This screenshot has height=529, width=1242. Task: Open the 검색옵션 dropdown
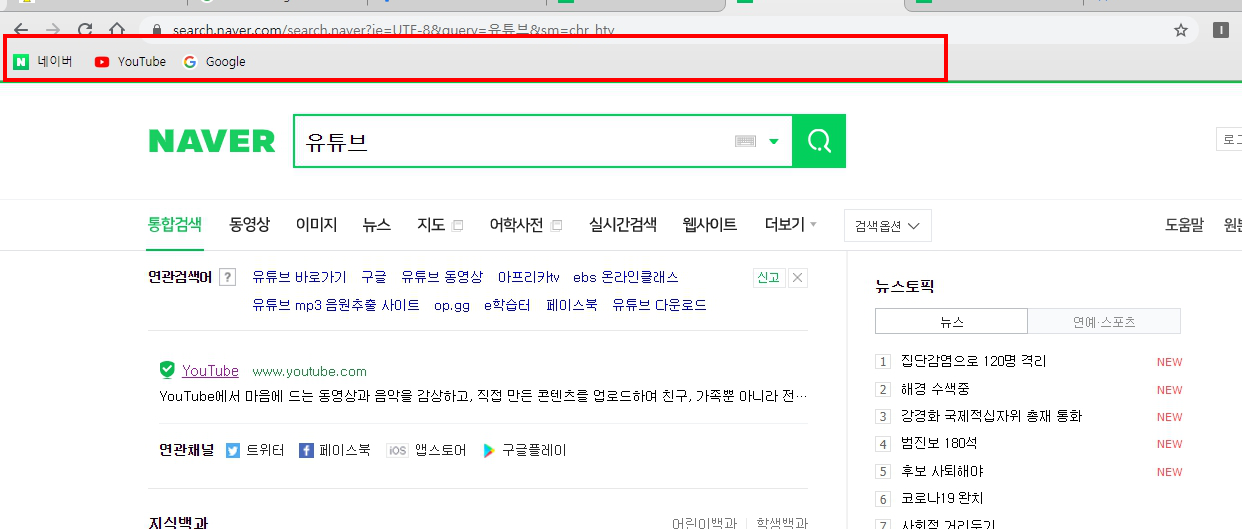coord(888,226)
